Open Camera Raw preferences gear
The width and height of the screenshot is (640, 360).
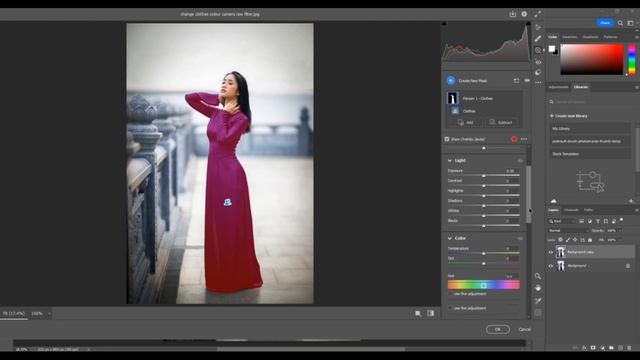pos(524,14)
